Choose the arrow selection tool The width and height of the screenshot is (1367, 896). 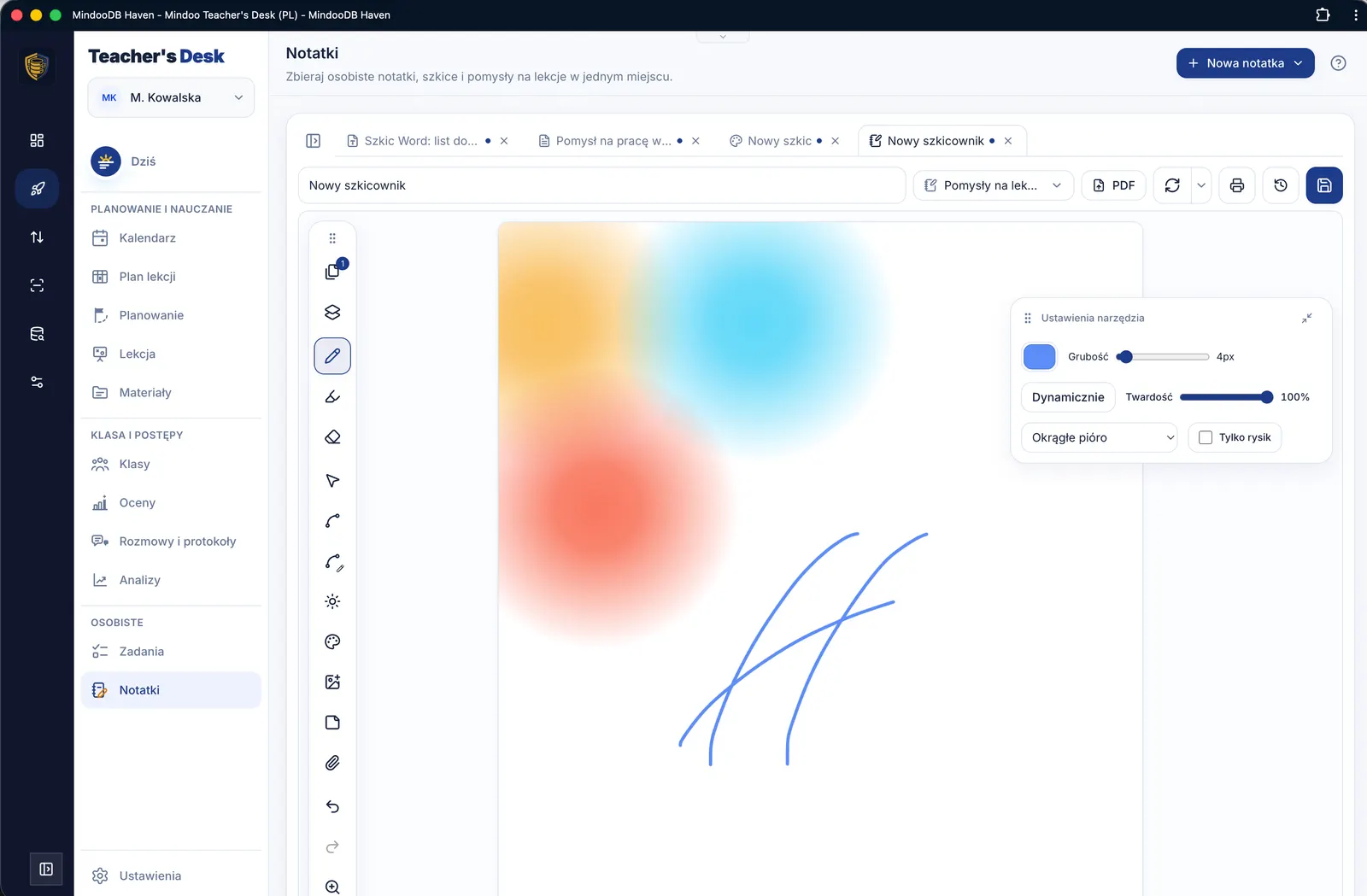[332, 480]
